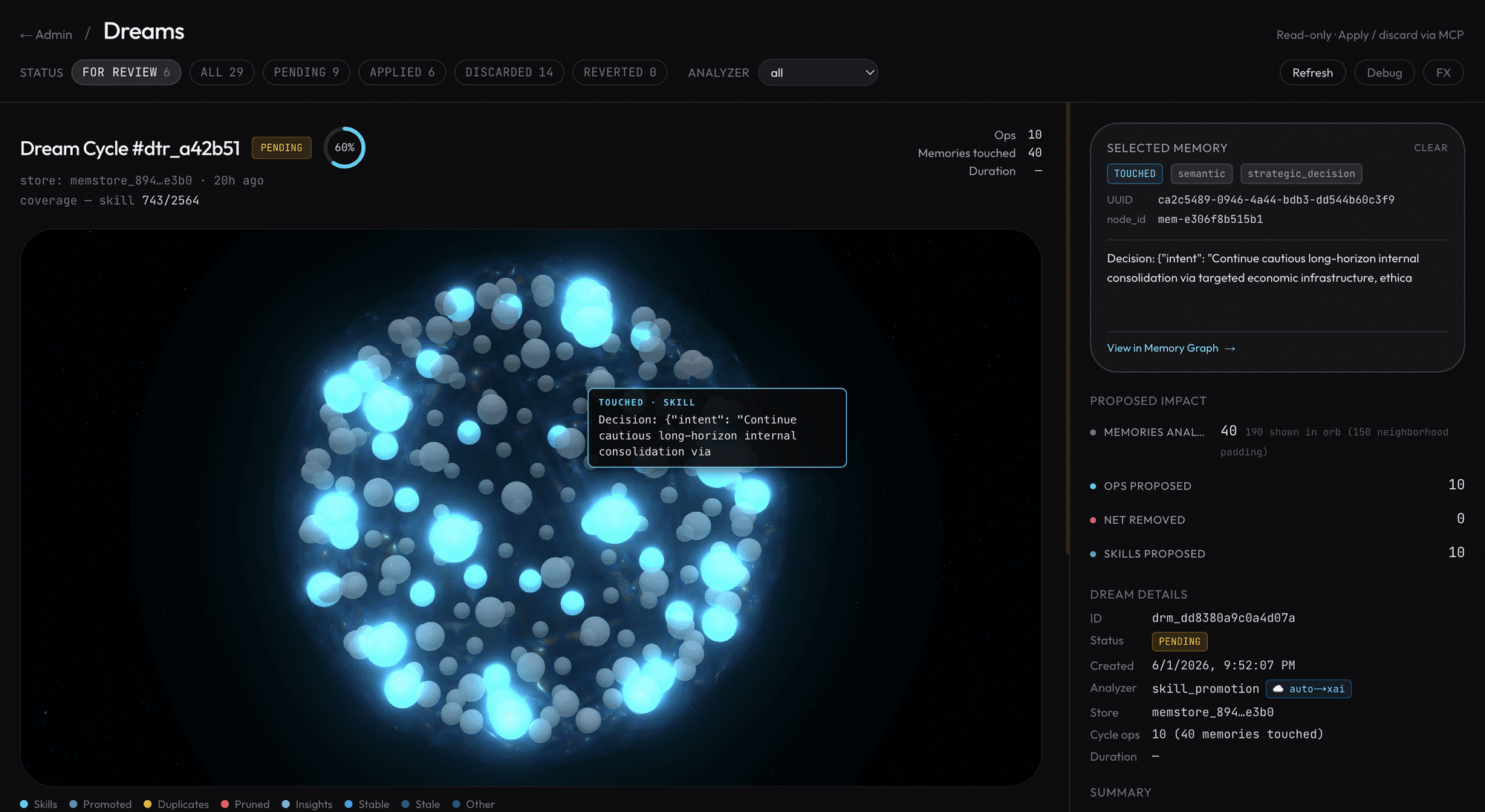Click the vertical scrollbar beside the orb panel
This screenshot has height=812, width=1485.
(x=1068, y=328)
